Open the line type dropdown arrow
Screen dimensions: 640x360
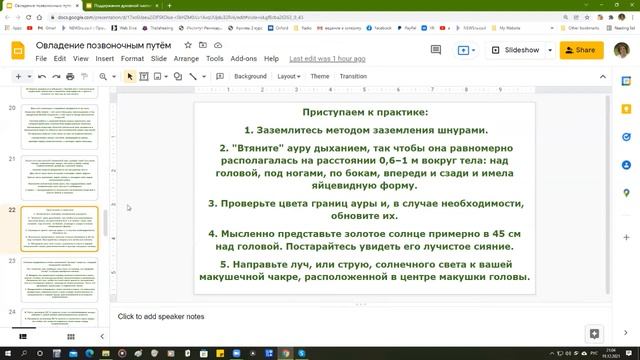(204, 76)
